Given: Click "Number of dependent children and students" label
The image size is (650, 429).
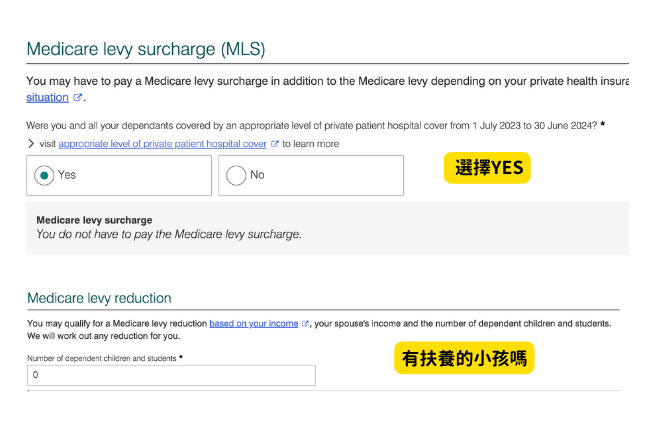Looking at the screenshot, I should coord(101,357).
